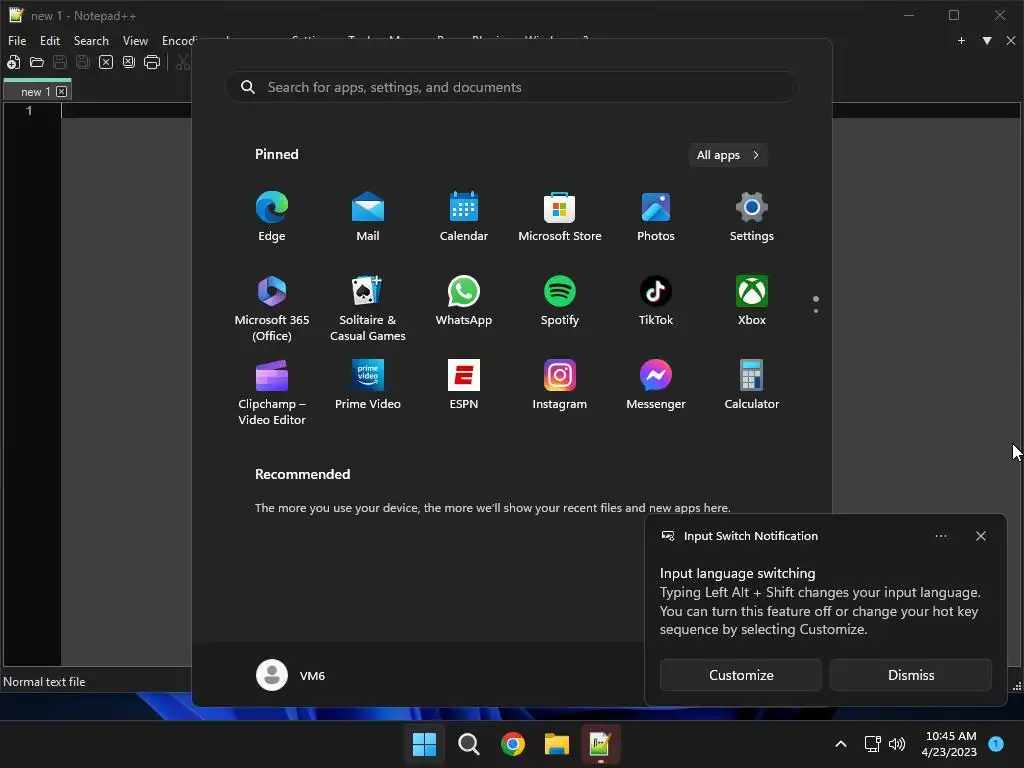The image size is (1024, 768).
Task: Launch Spotify
Action: click(x=560, y=301)
